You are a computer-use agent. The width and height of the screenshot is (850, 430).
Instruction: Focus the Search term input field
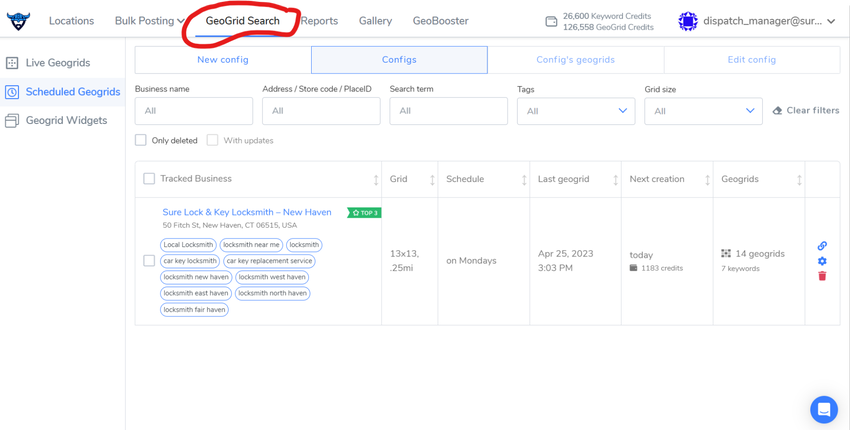pos(448,111)
